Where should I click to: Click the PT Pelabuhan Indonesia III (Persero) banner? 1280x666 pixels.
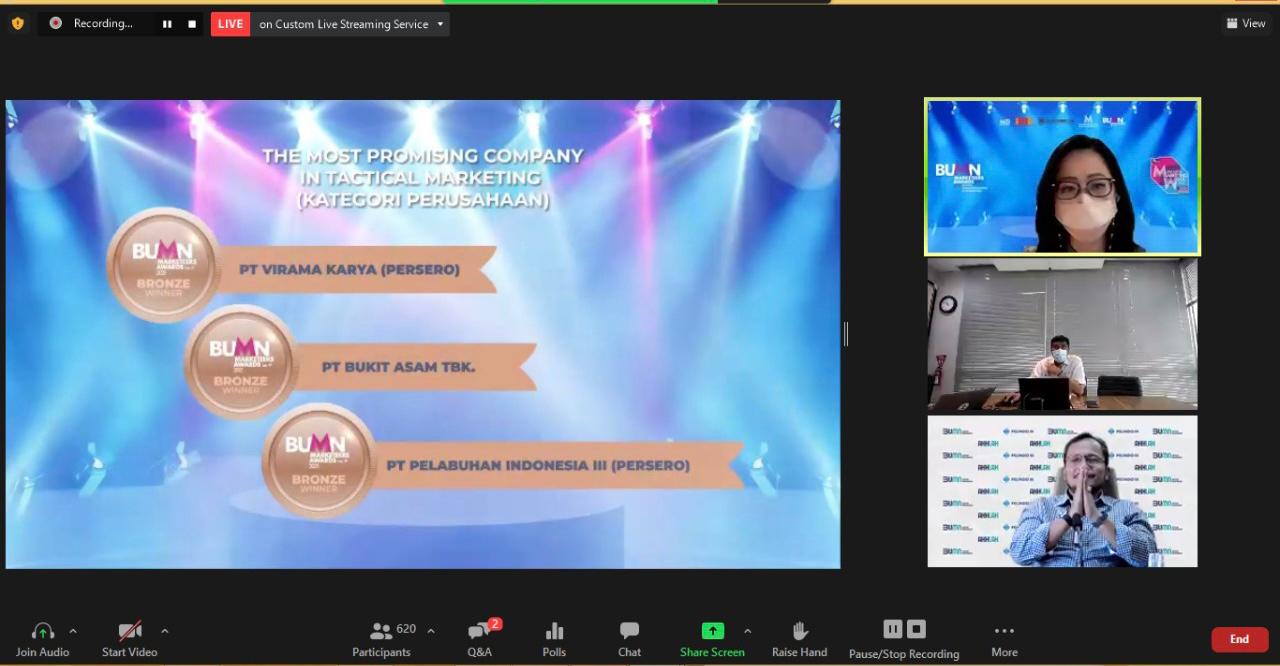click(557, 465)
